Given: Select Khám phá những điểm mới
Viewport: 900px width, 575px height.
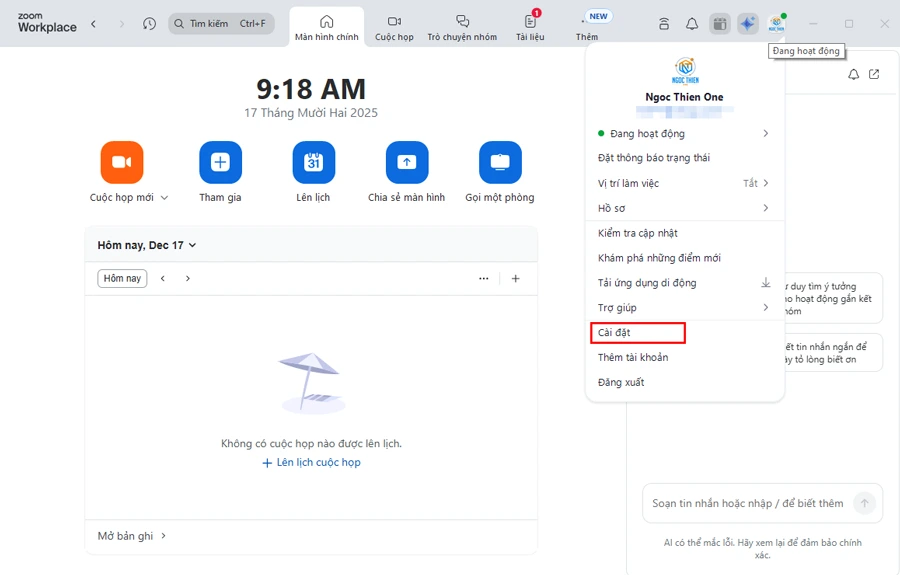Looking at the screenshot, I should click(684, 258).
